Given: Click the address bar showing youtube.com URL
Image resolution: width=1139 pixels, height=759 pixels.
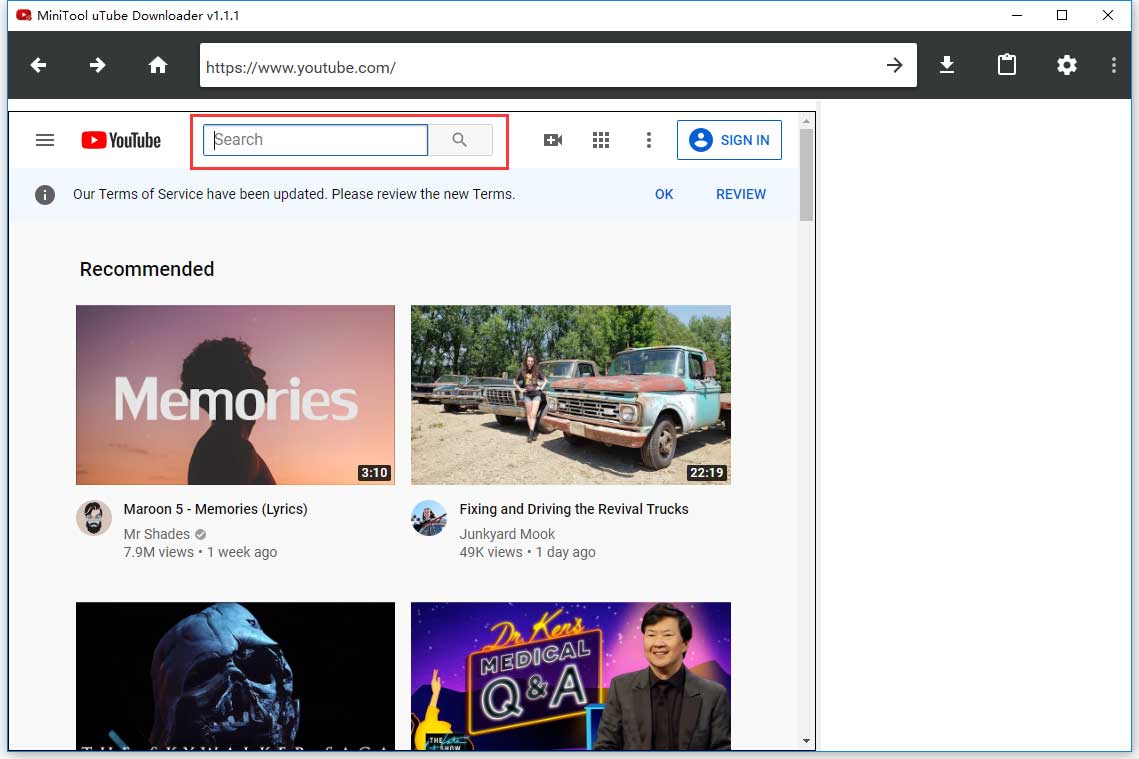Looking at the screenshot, I should [538, 66].
